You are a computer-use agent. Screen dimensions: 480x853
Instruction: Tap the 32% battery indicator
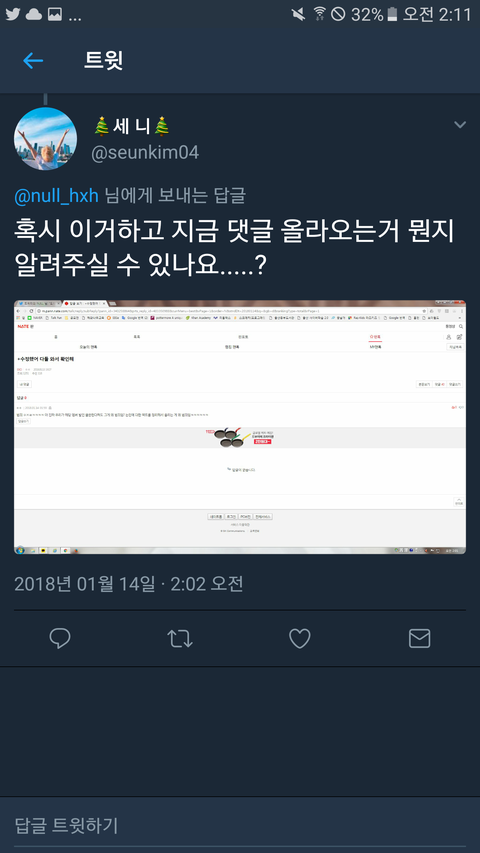coord(374,15)
